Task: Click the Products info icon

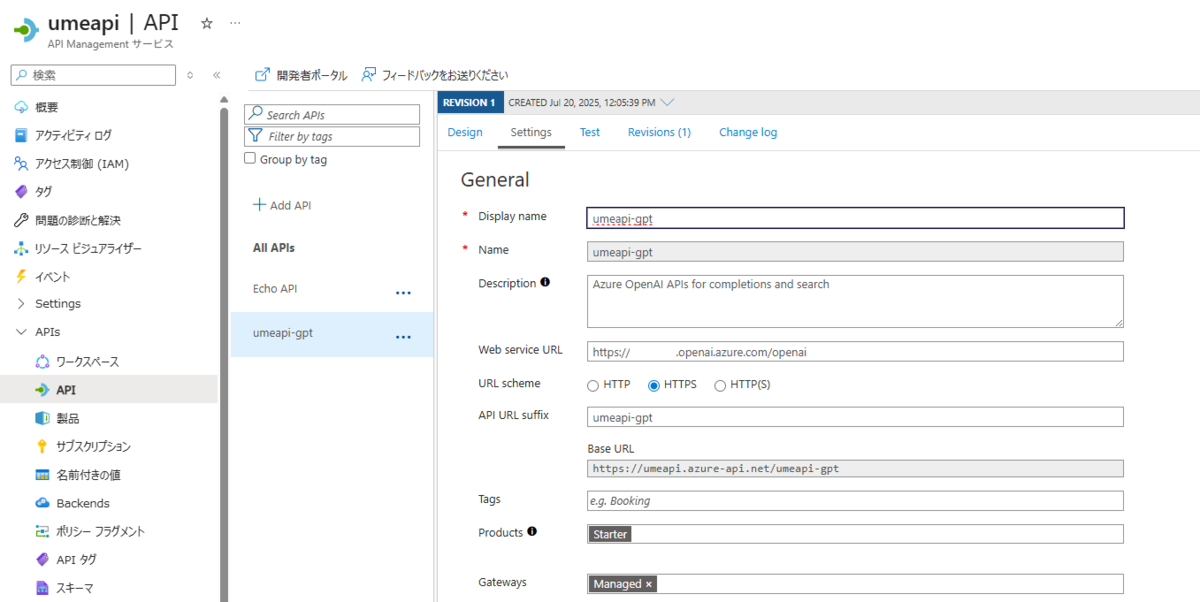Action: [x=532, y=532]
